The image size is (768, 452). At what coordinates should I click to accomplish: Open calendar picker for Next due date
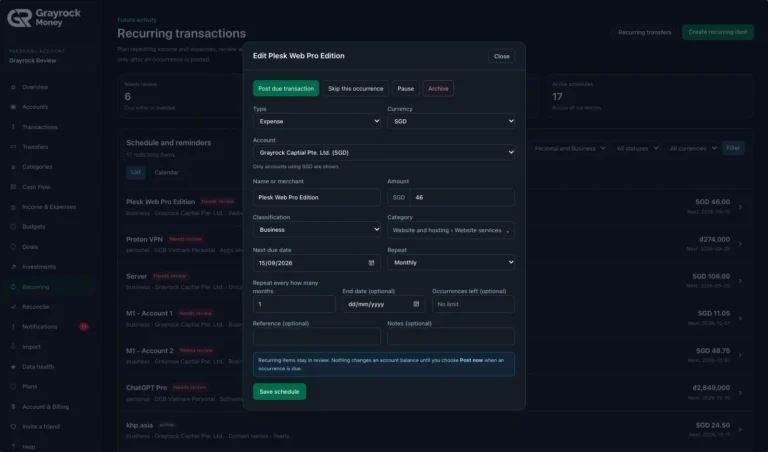pyautogui.click(x=371, y=263)
